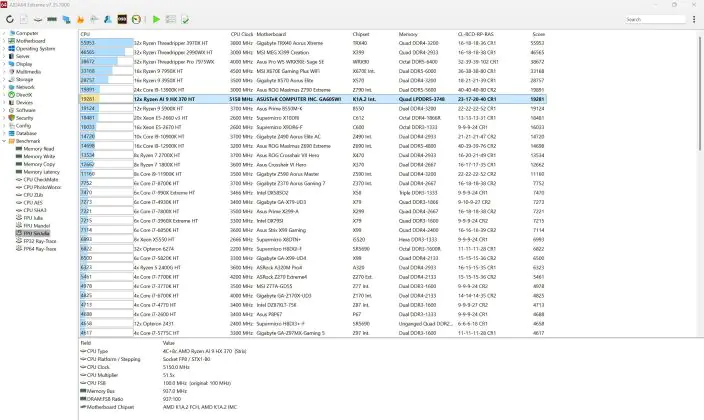Sort by the Motherboard column header

coord(271,34)
